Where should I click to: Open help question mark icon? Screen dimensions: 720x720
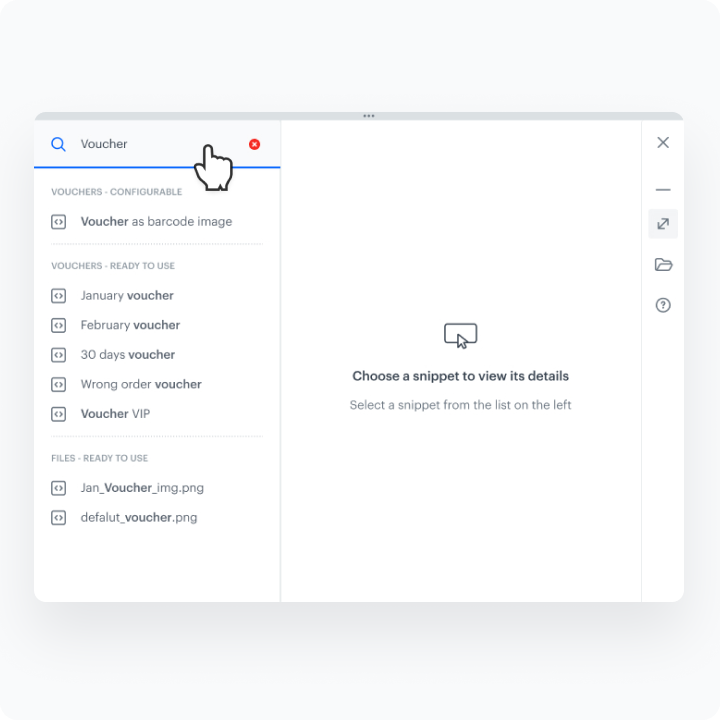663,305
